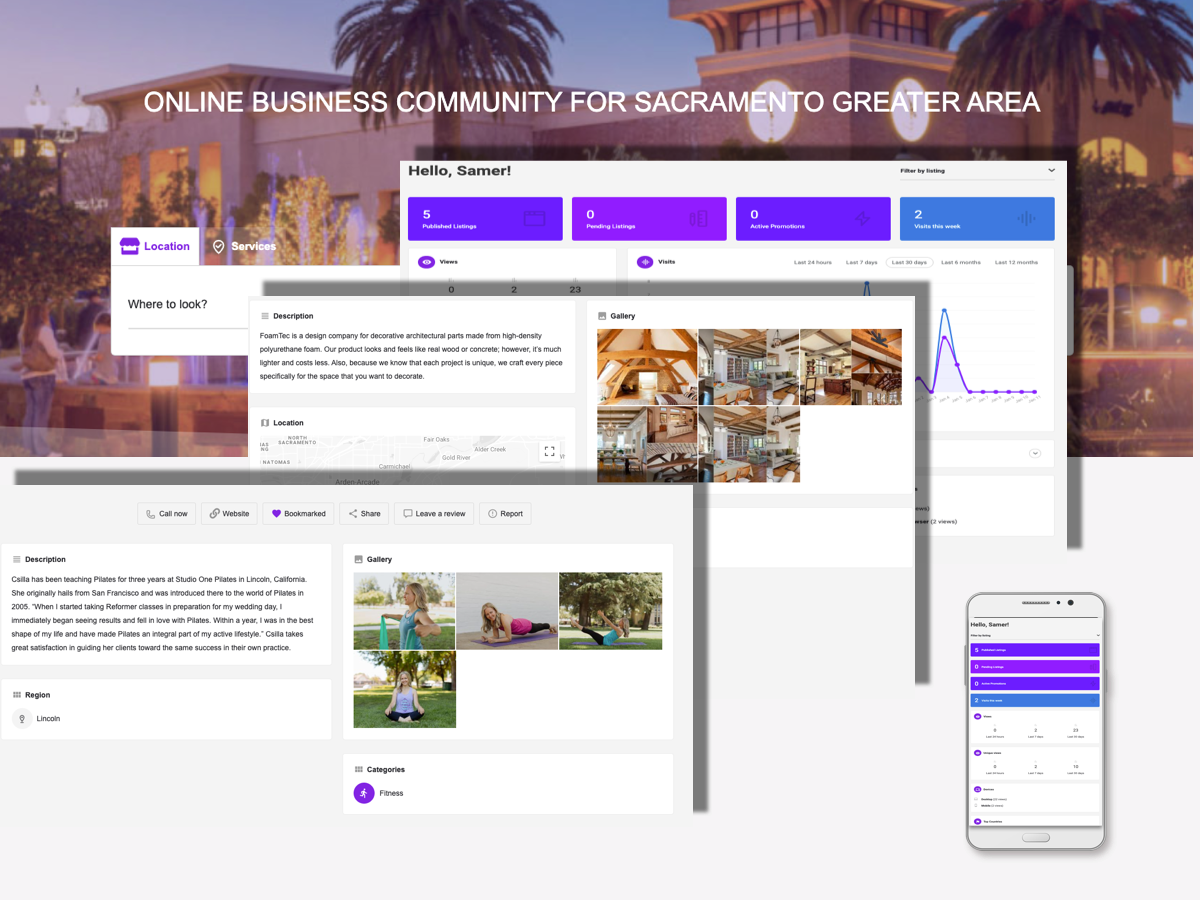Click "Fair Oaks" label on the map
Viewport: 1200px width, 900px height.
[x=437, y=440]
